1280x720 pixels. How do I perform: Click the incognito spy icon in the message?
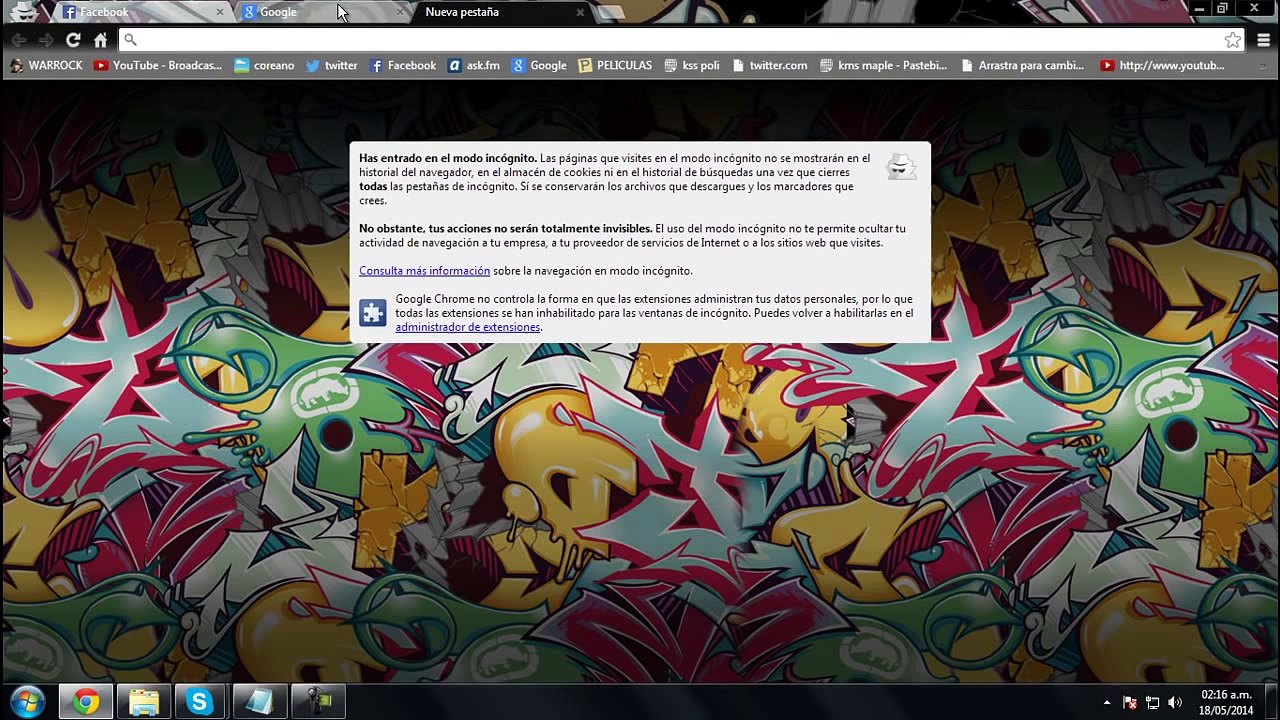tap(901, 167)
